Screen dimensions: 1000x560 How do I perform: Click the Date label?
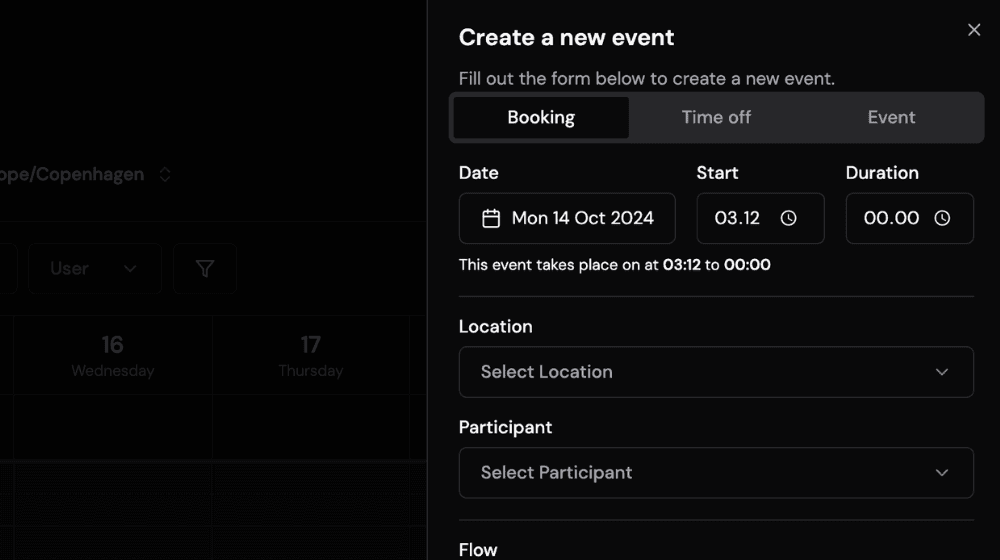coord(478,173)
